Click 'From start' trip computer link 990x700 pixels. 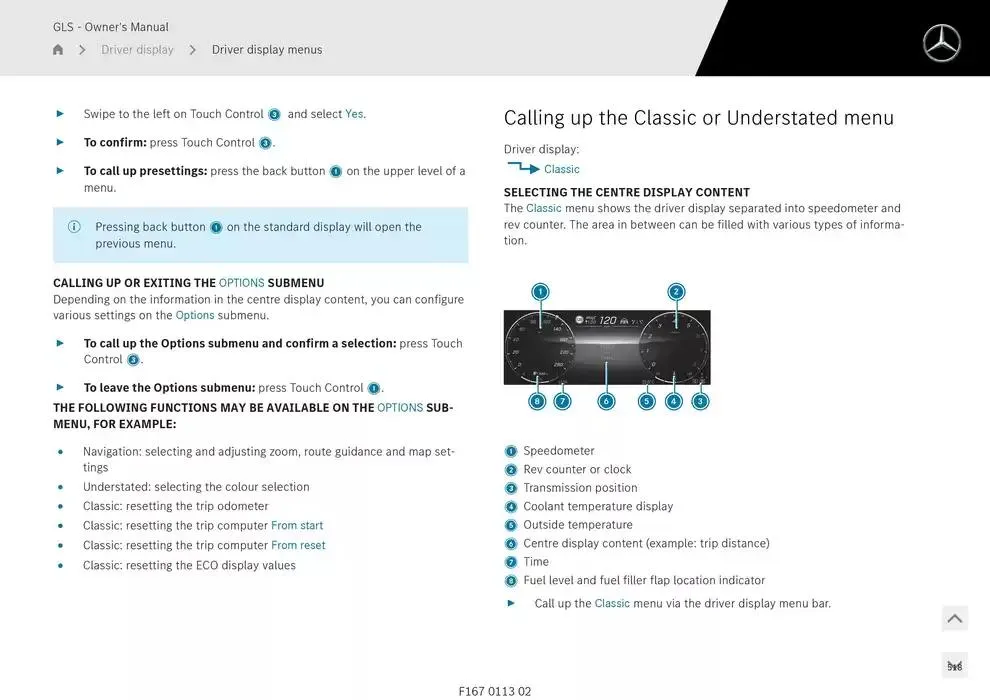pos(297,525)
